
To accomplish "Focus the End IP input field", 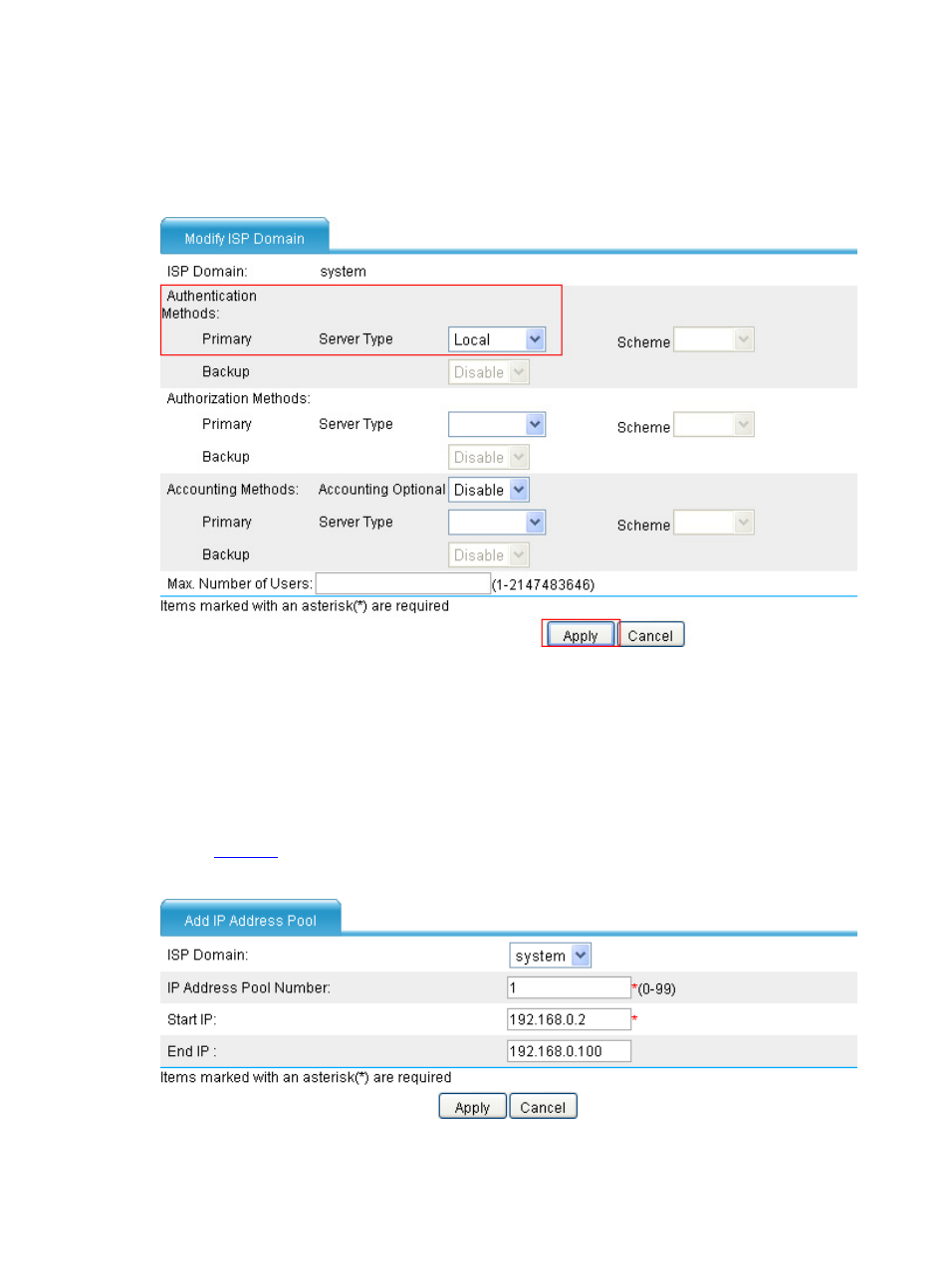I will [568, 1051].
